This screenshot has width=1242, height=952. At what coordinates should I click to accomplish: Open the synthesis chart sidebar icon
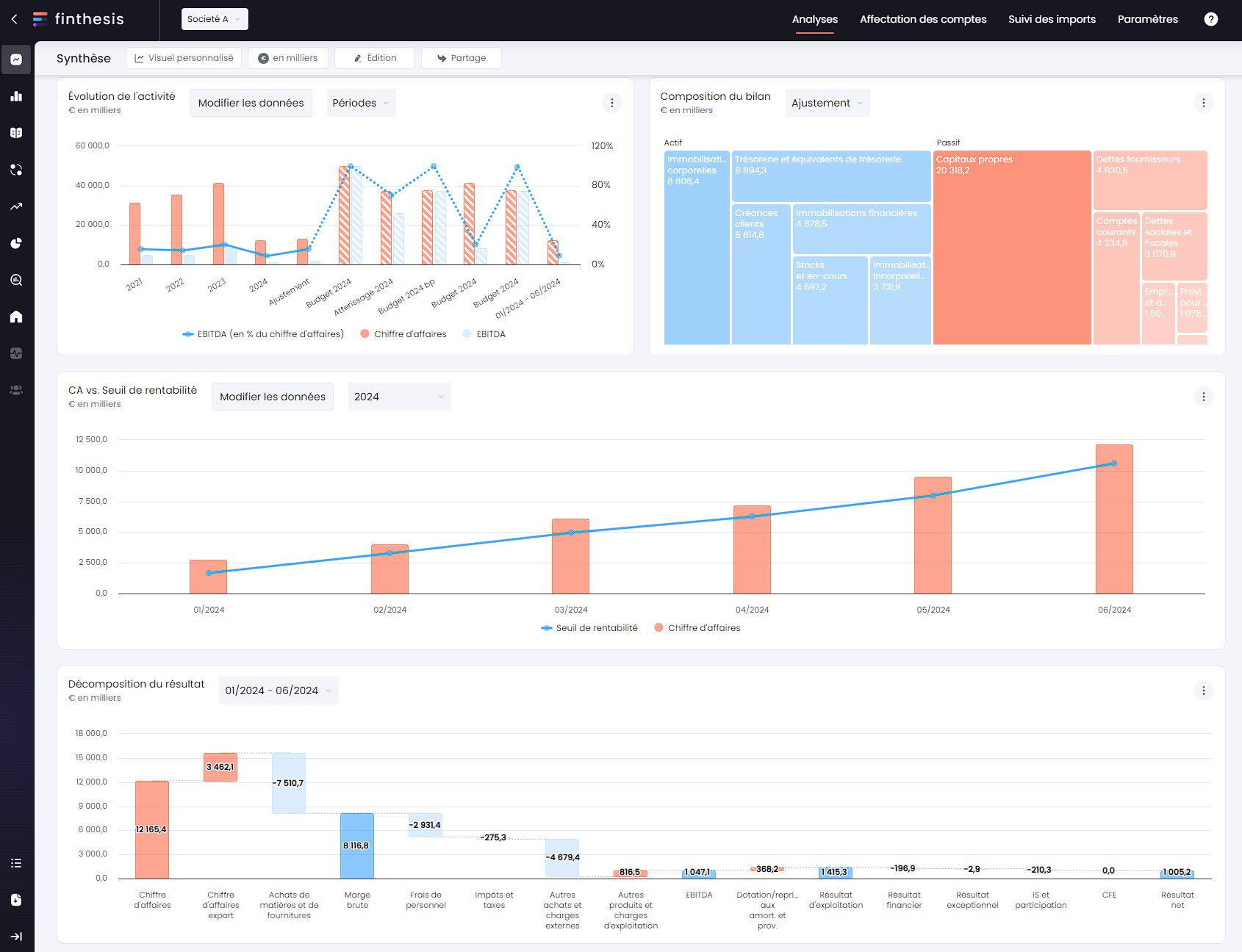tap(16, 59)
